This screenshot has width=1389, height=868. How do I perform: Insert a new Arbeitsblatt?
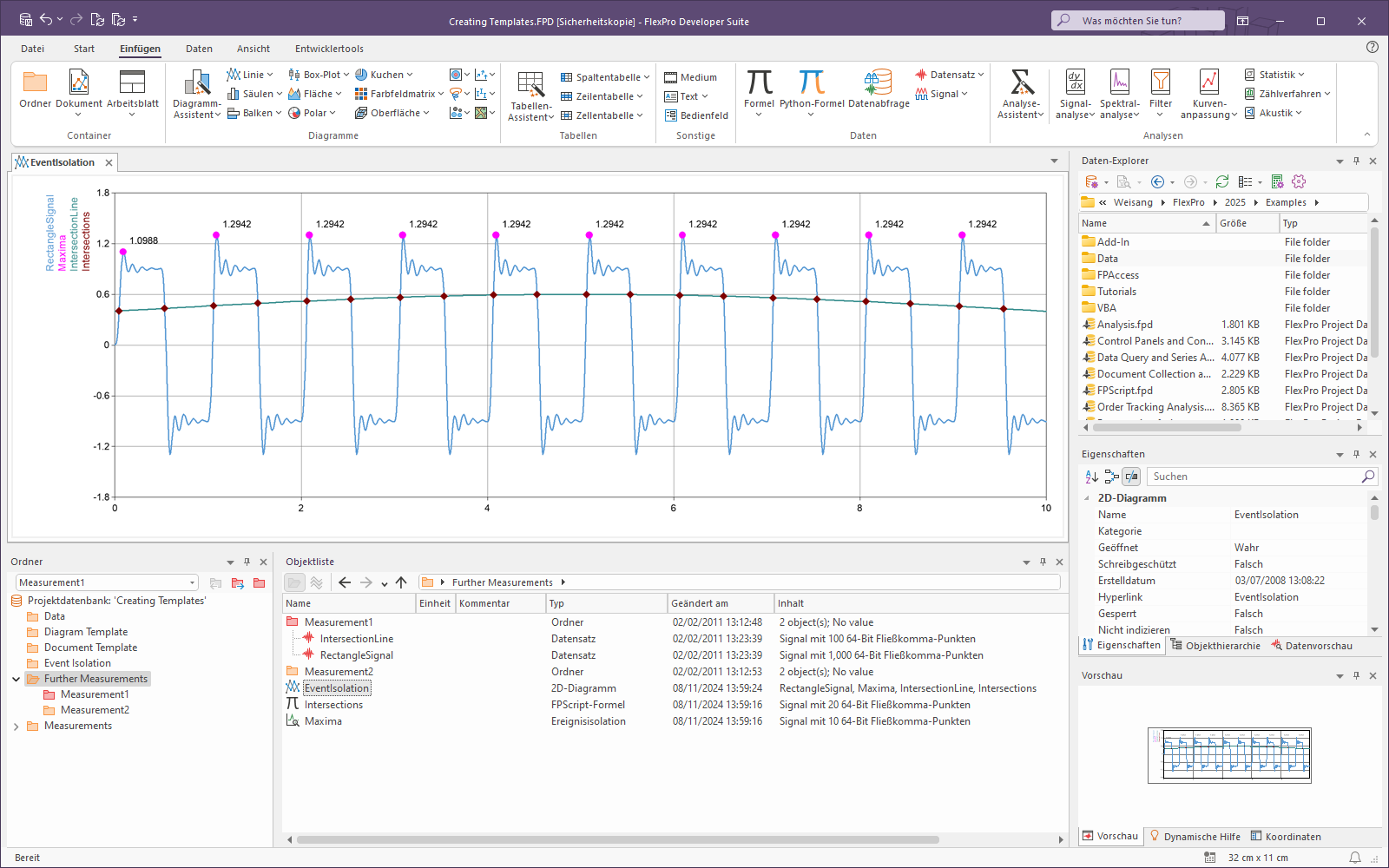132,89
